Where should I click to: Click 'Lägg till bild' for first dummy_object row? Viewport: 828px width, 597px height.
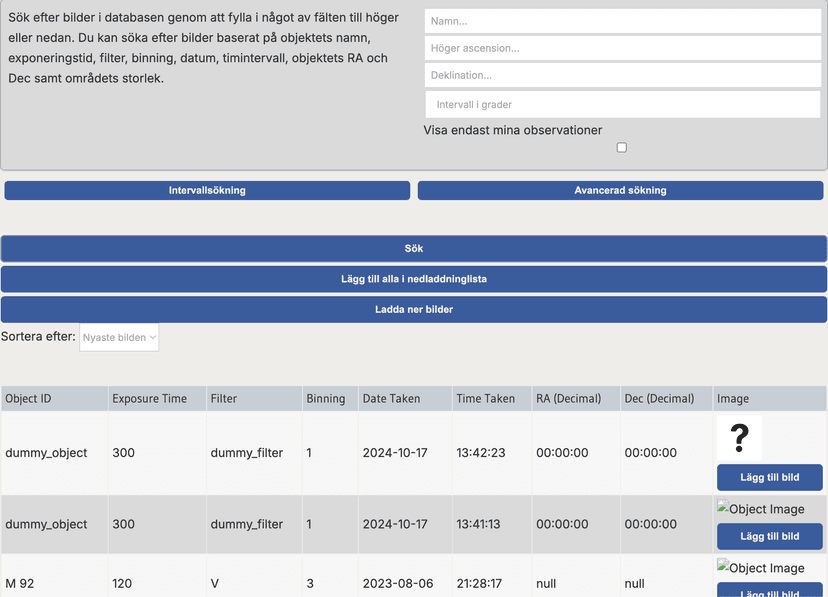tap(769, 477)
